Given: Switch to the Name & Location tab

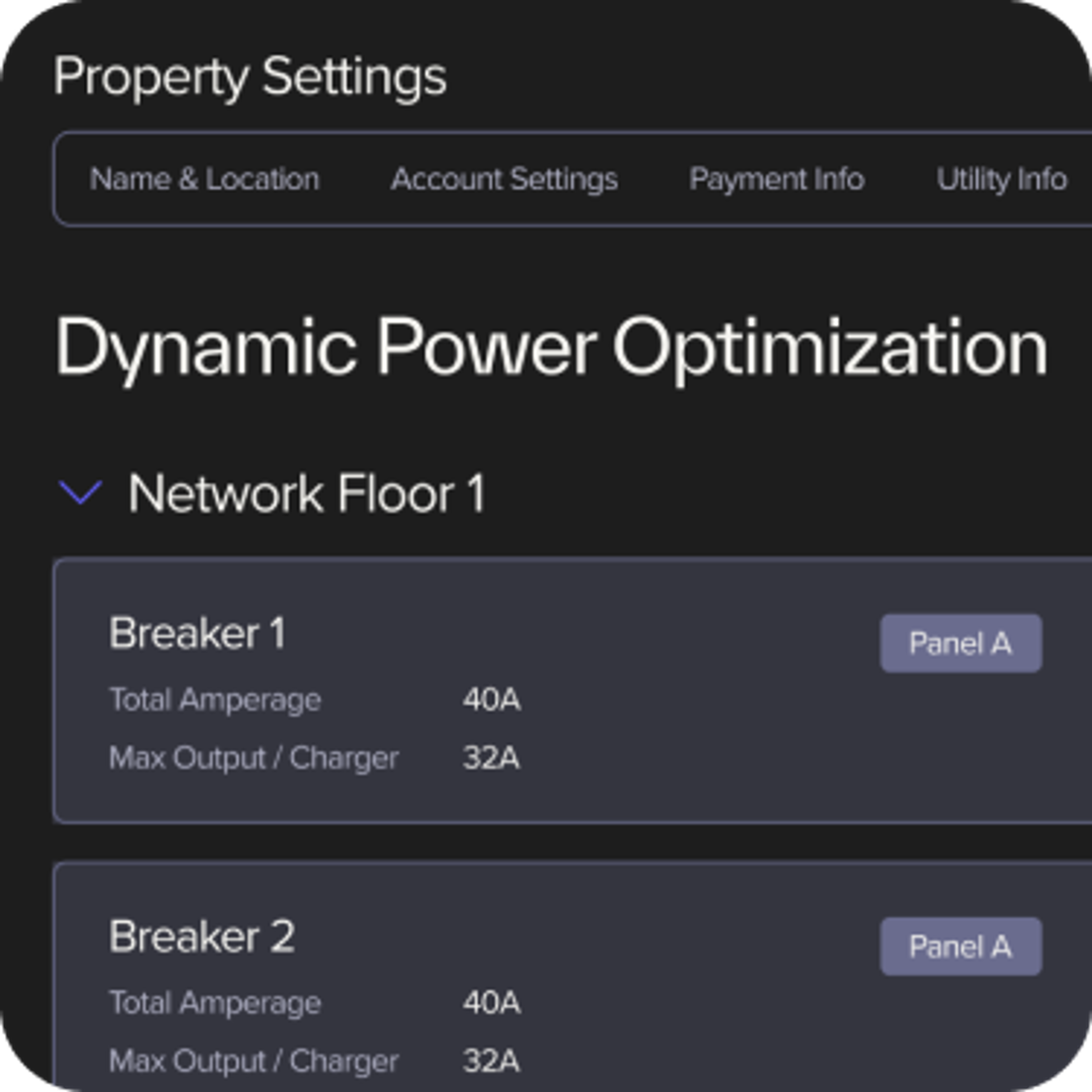Looking at the screenshot, I should (205, 180).
